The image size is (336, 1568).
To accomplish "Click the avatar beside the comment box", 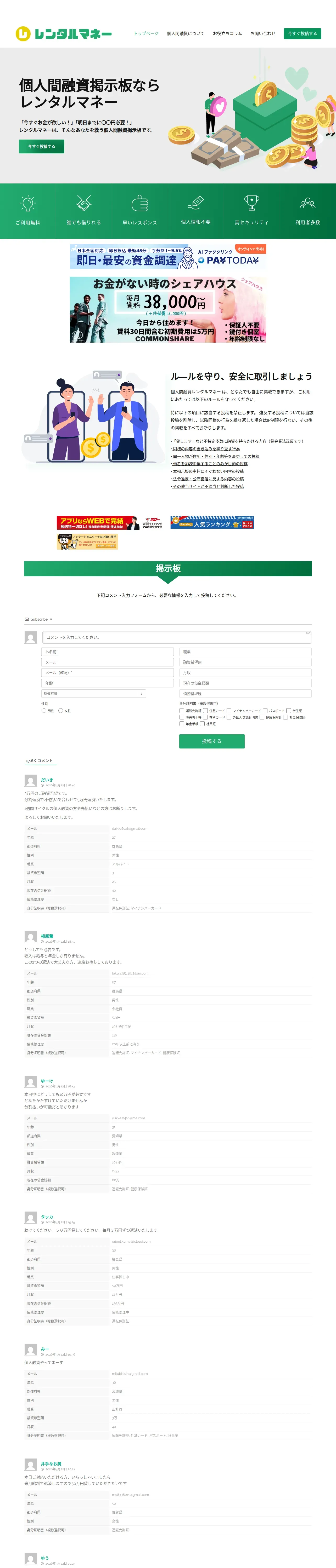I will coord(31,637).
